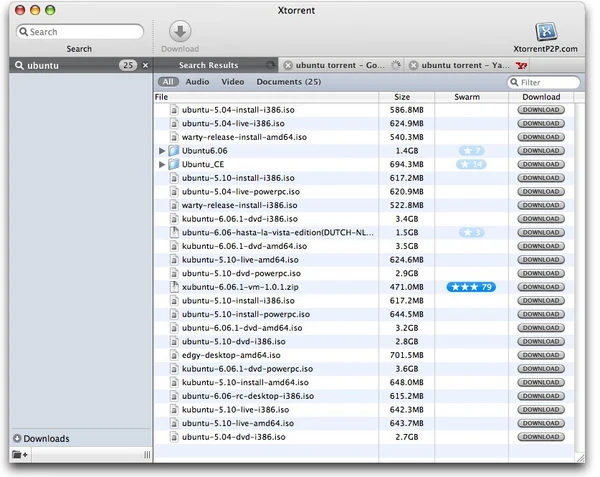This screenshot has width=600, height=477.
Task: Click the Download arrow toolbar icon
Action: click(180, 32)
